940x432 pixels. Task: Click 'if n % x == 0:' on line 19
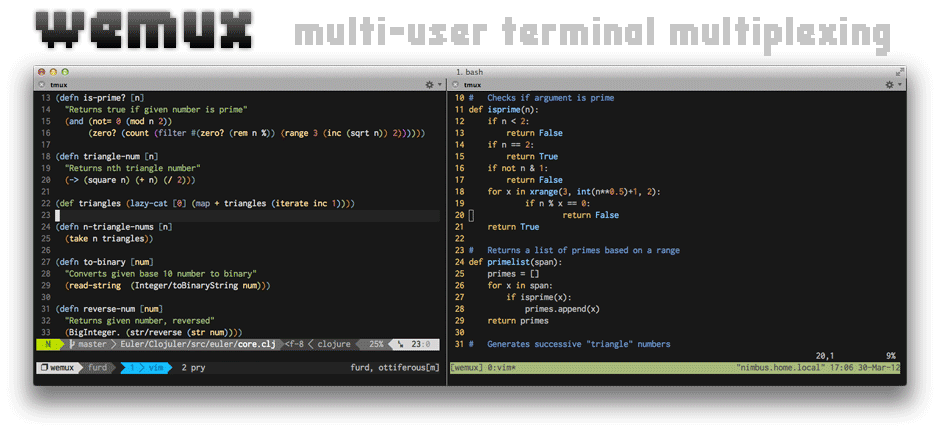[558, 203]
